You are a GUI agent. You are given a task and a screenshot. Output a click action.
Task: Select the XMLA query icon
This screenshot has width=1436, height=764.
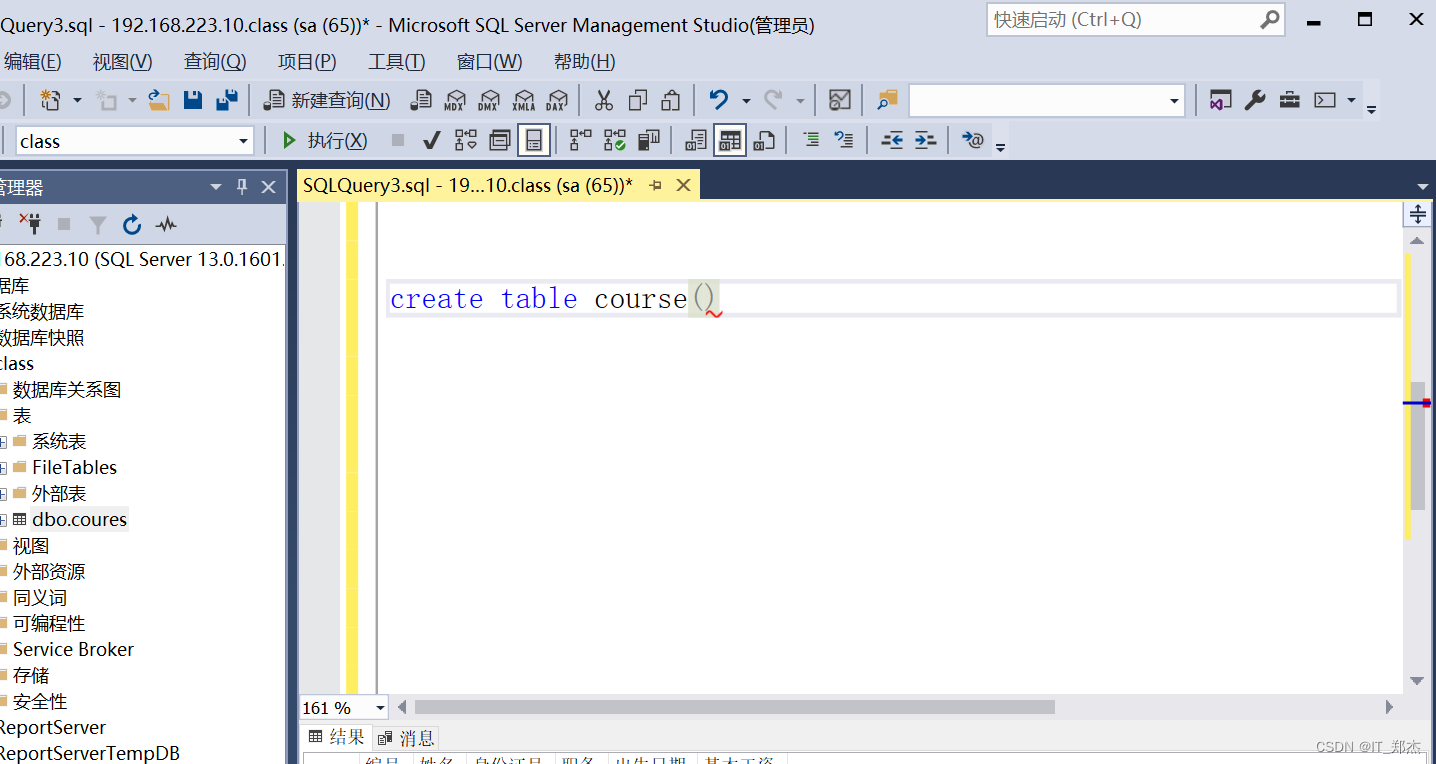point(523,100)
